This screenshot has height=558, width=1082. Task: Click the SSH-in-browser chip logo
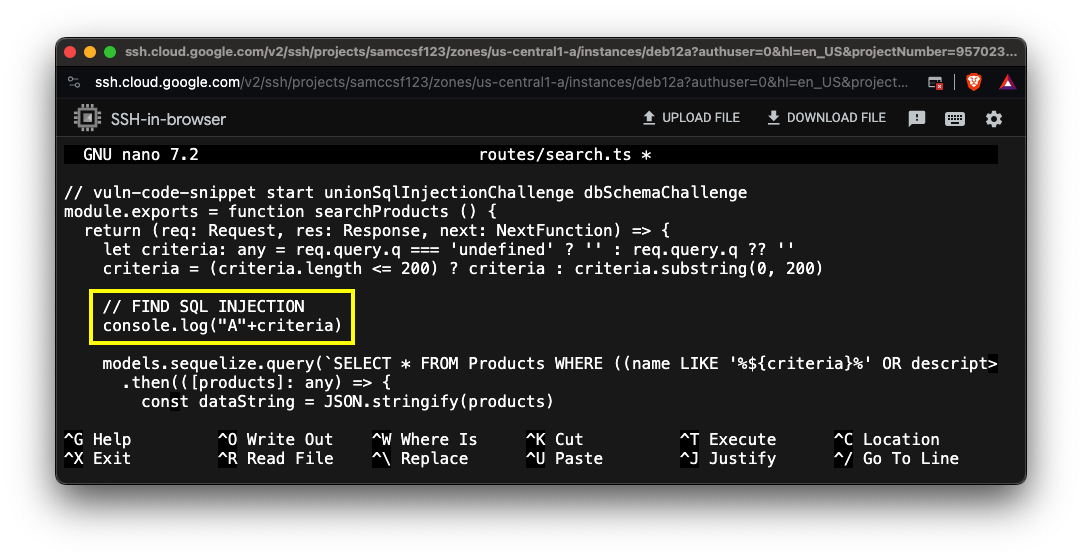tap(87, 118)
